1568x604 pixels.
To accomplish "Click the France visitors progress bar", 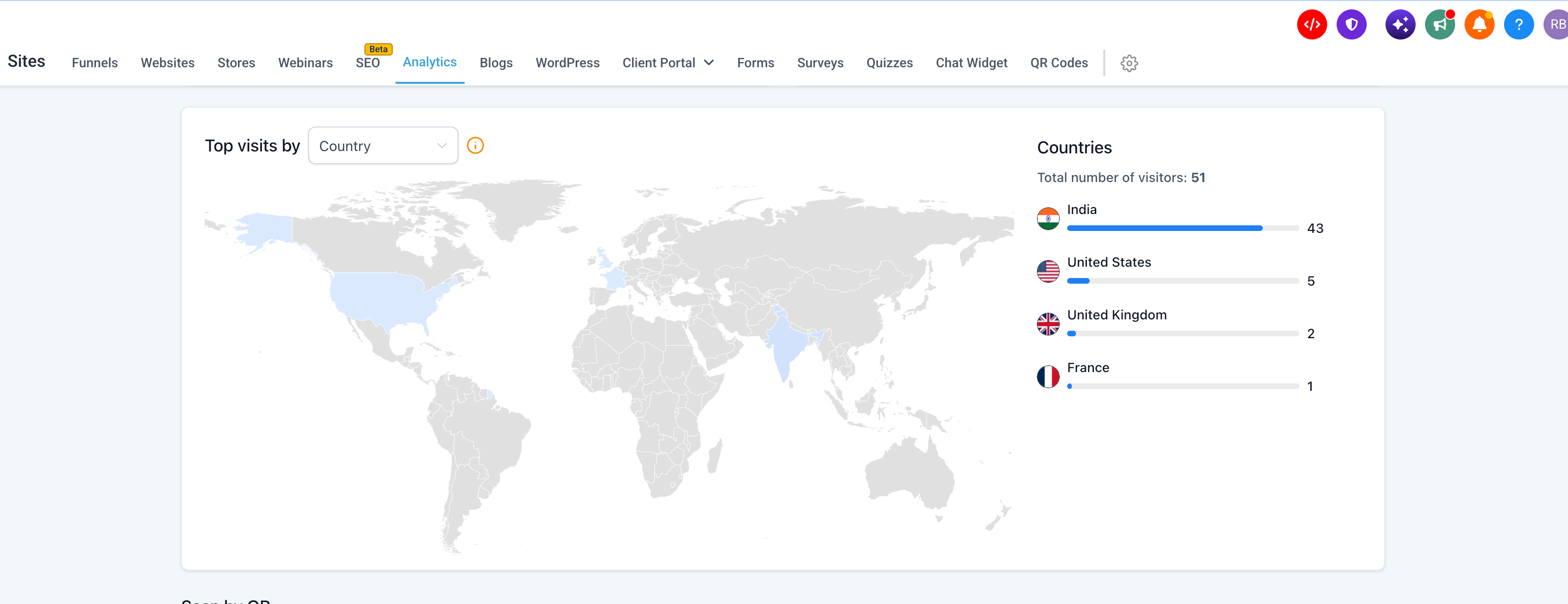I will pos(1183,387).
